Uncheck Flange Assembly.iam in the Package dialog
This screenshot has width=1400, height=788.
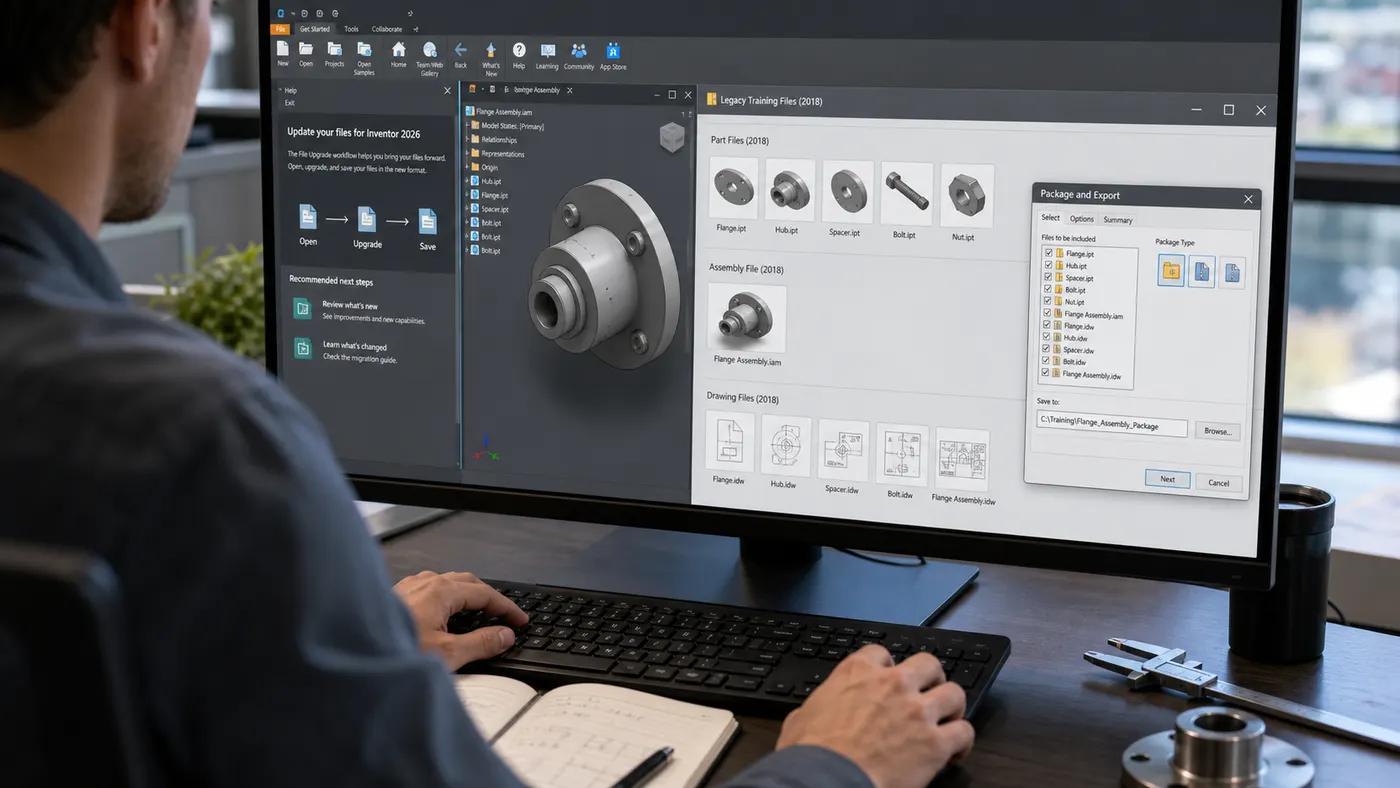pos(1047,313)
